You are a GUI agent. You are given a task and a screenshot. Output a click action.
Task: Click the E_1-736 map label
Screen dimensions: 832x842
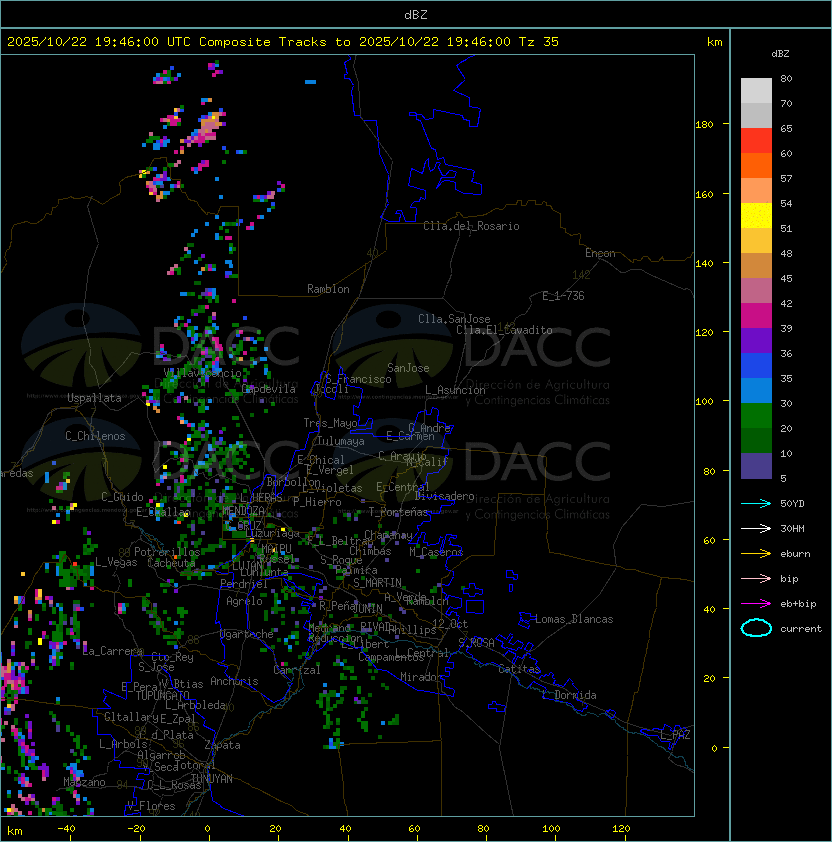(x=563, y=296)
